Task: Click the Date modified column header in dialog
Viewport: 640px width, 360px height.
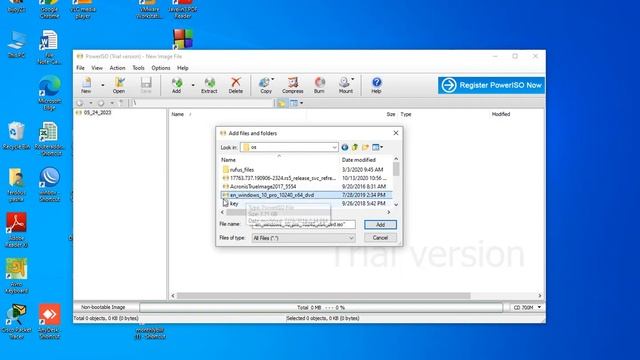Action: click(358, 160)
